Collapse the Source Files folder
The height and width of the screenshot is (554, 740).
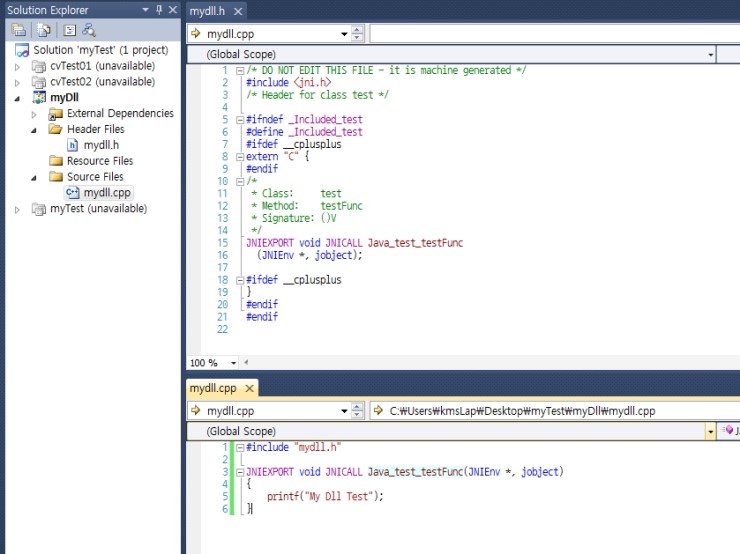click(x=34, y=178)
